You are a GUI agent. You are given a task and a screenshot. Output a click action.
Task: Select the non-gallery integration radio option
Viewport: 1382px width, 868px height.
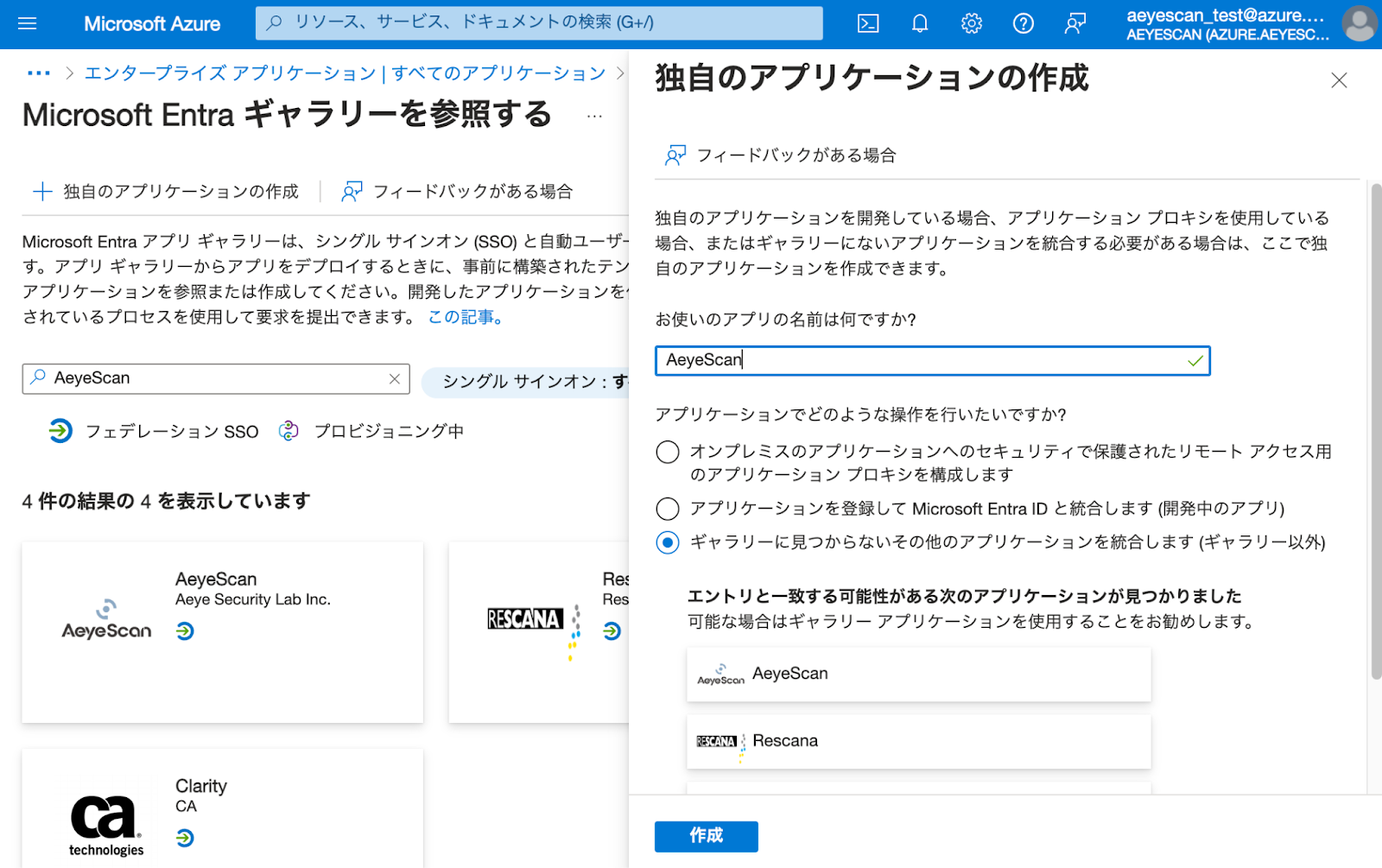point(668,542)
